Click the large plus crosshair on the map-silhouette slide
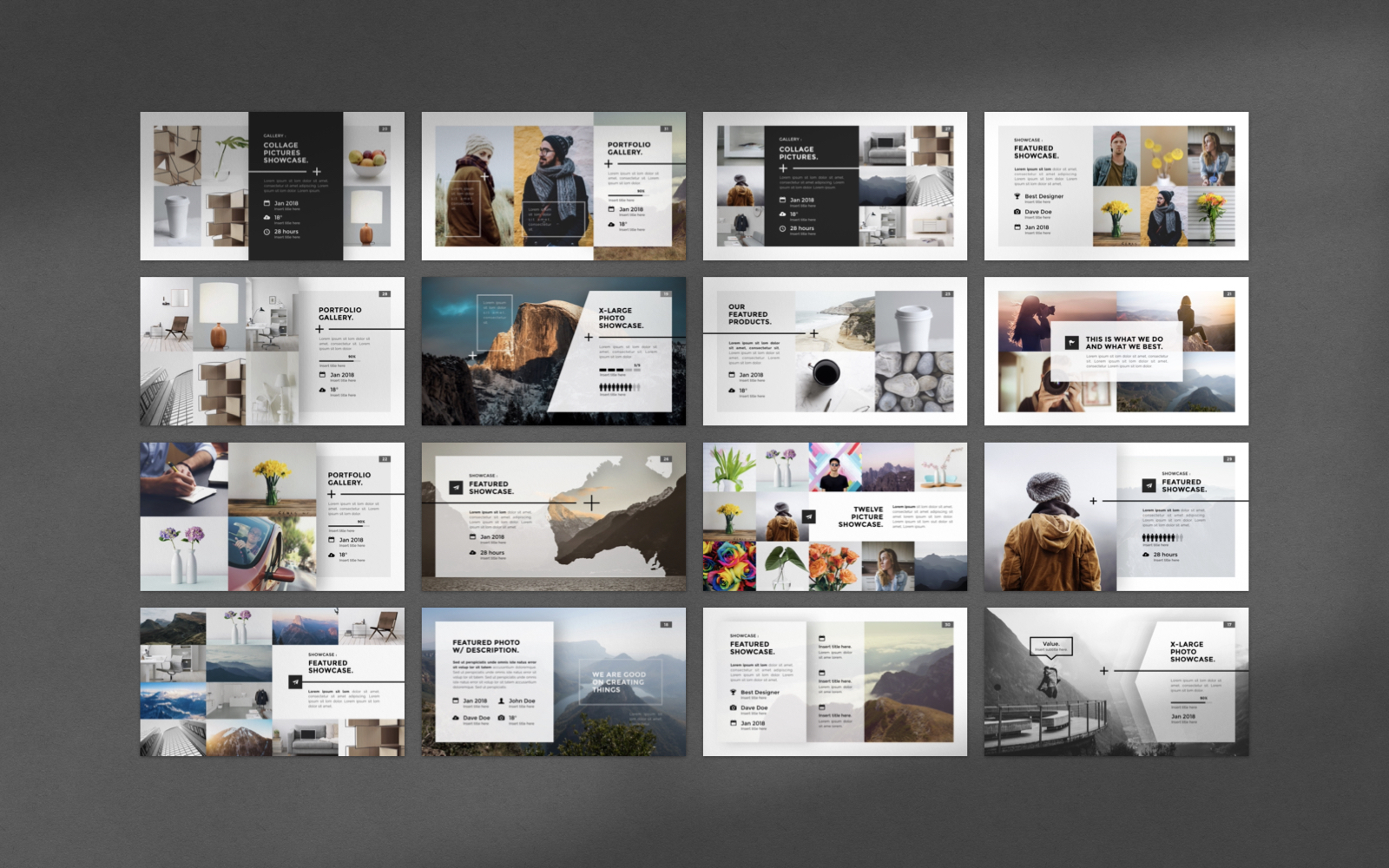The height and width of the screenshot is (868, 1389). (x=591, y=503)
